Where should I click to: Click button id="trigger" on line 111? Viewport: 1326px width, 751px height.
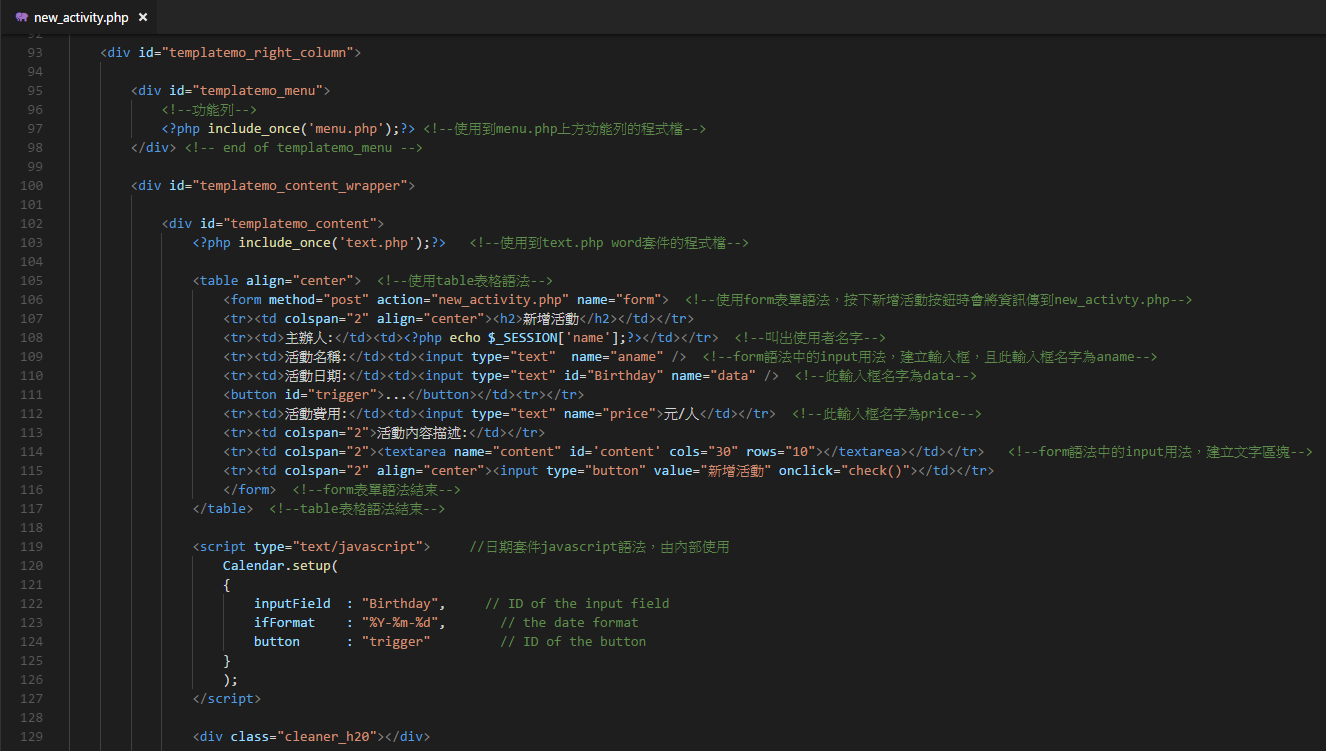click(x=304, y=394)
